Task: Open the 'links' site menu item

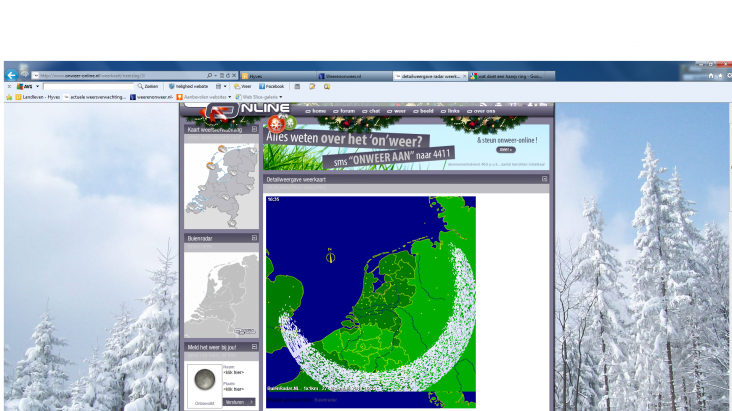Action: 450,111
